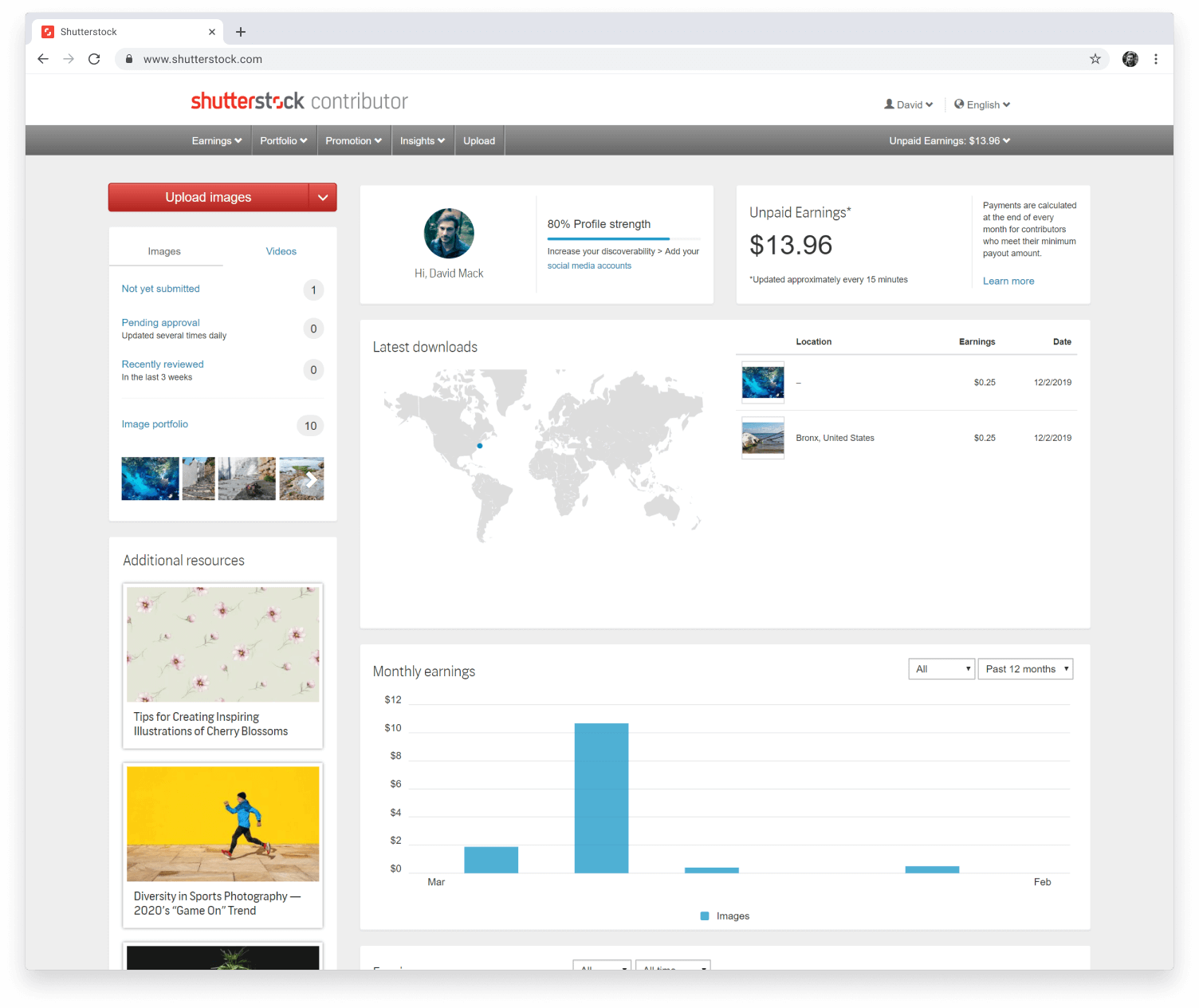Viewport: 1199px width, 1008px height.
Task: Click the shutterstock contributor logo
Action: tap(299, 101)
